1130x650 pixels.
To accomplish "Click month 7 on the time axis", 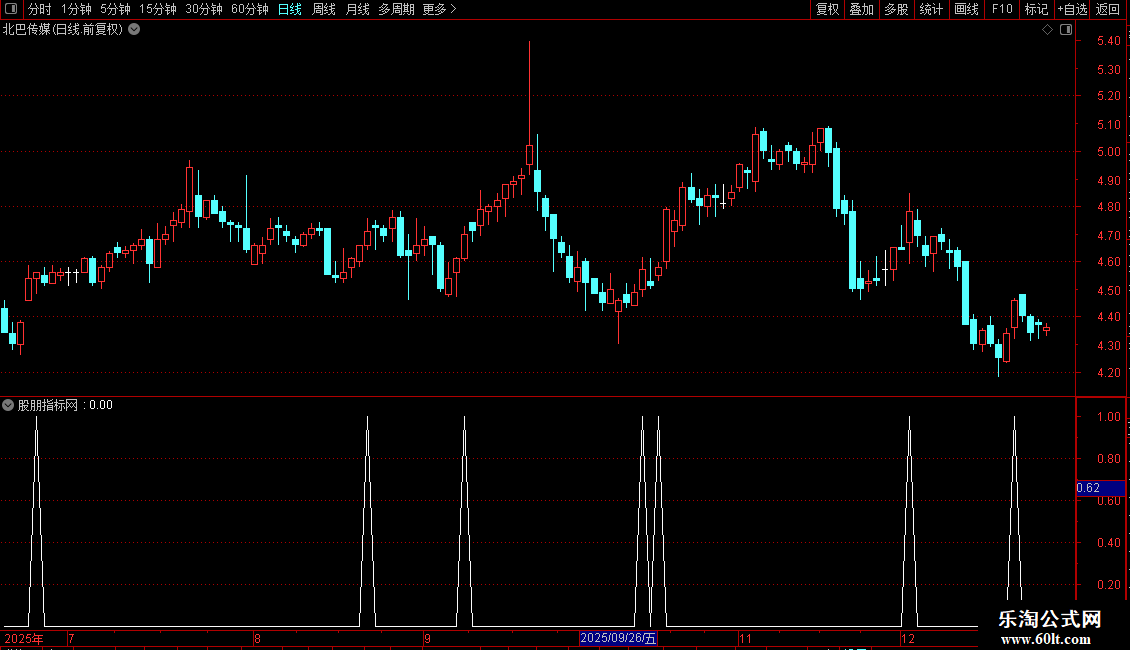I will tap(71, 638).
